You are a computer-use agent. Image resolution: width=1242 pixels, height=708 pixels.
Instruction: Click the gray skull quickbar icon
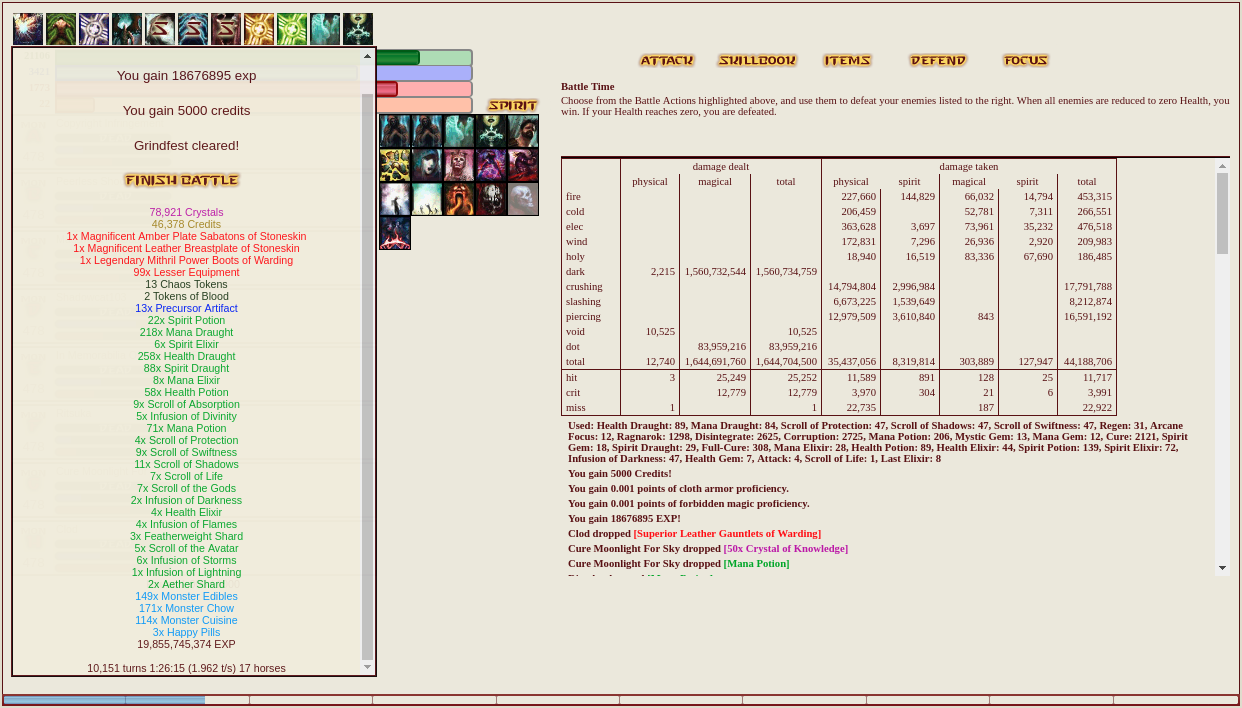point(523,199)
